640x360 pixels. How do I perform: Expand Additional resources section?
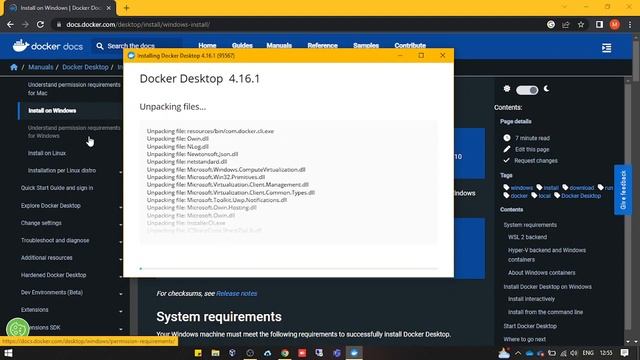click(120, 259)
